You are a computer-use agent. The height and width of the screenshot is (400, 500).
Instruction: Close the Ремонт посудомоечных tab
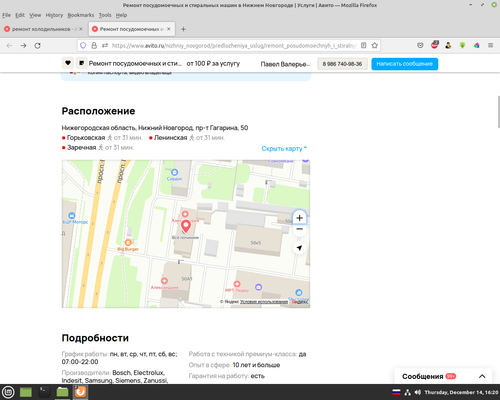[169, 29]
